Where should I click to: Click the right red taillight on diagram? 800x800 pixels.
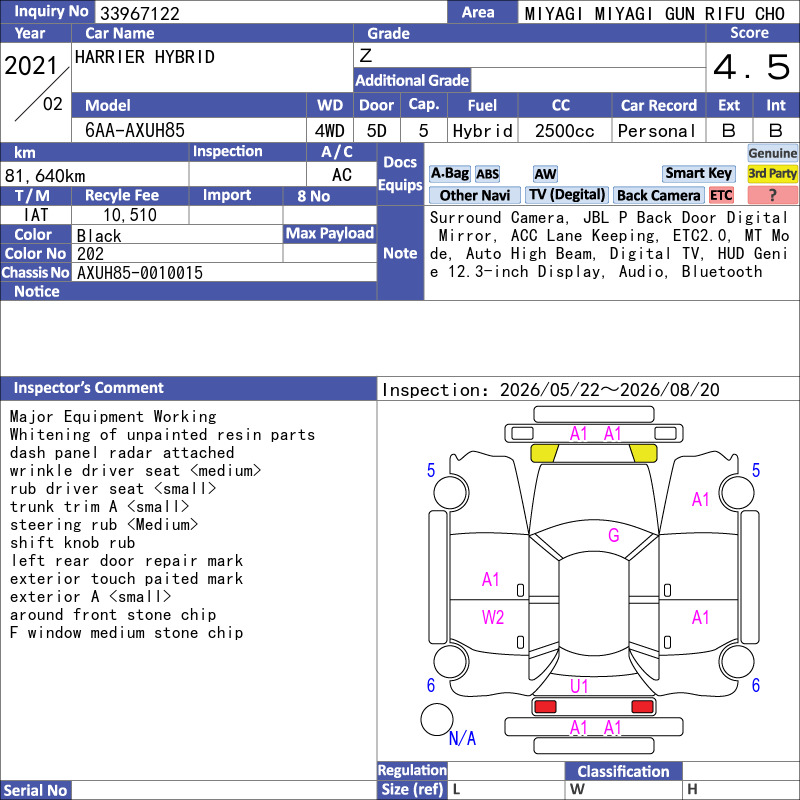[642, 707]
